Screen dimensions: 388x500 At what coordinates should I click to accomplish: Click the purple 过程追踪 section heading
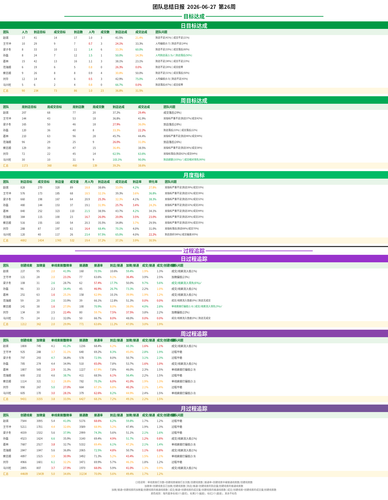click(194, 251)
